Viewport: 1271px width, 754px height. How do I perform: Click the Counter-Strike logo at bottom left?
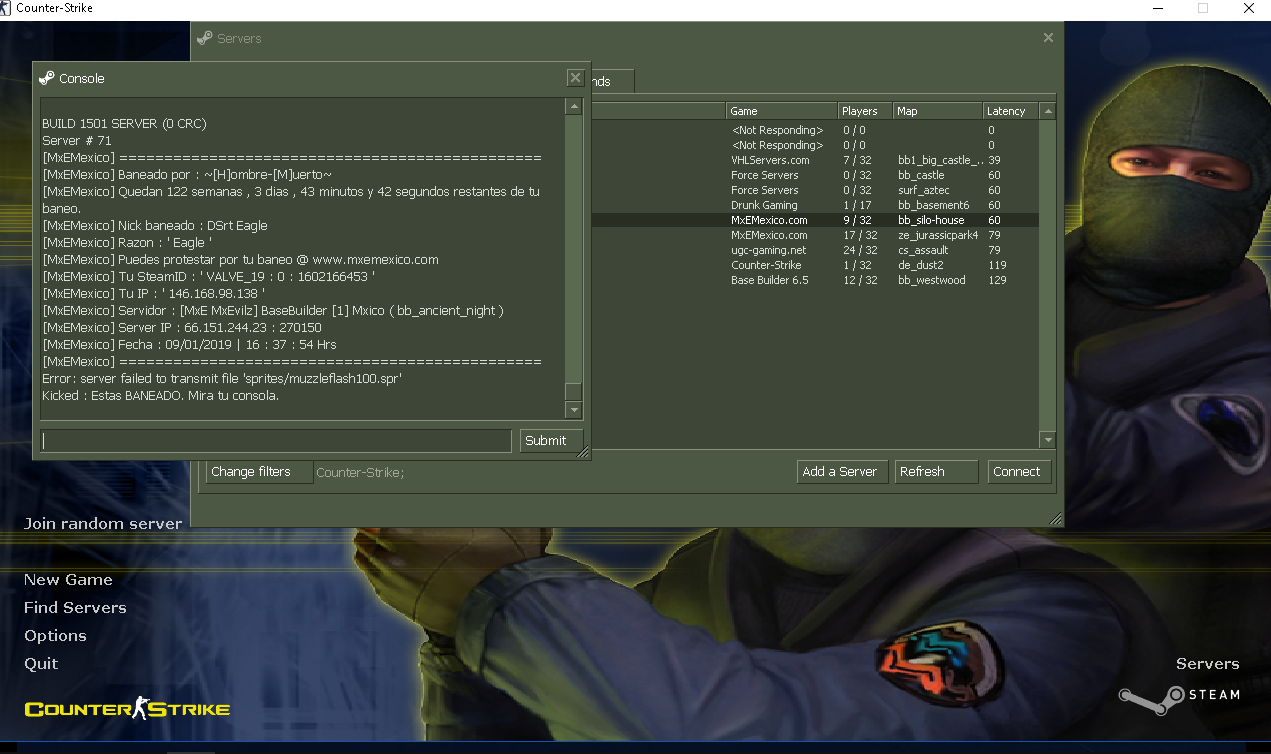127,709
